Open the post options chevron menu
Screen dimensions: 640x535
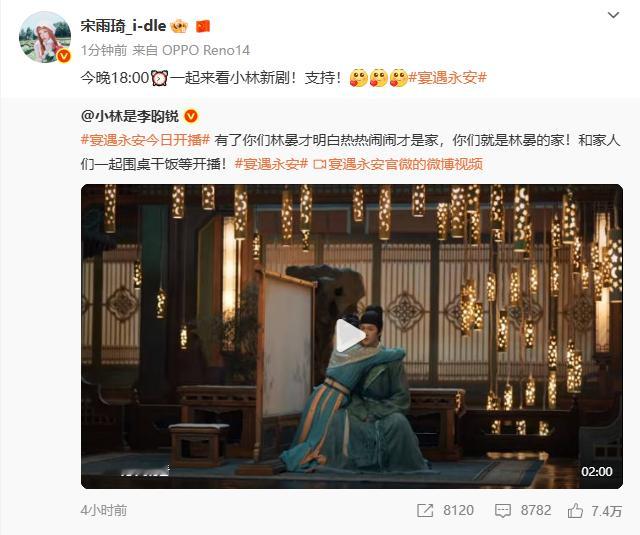[x=613, y=16]
